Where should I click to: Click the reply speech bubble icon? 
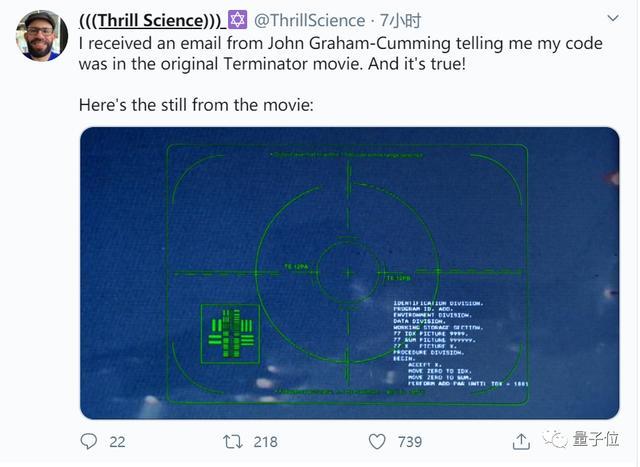point(89,441)
